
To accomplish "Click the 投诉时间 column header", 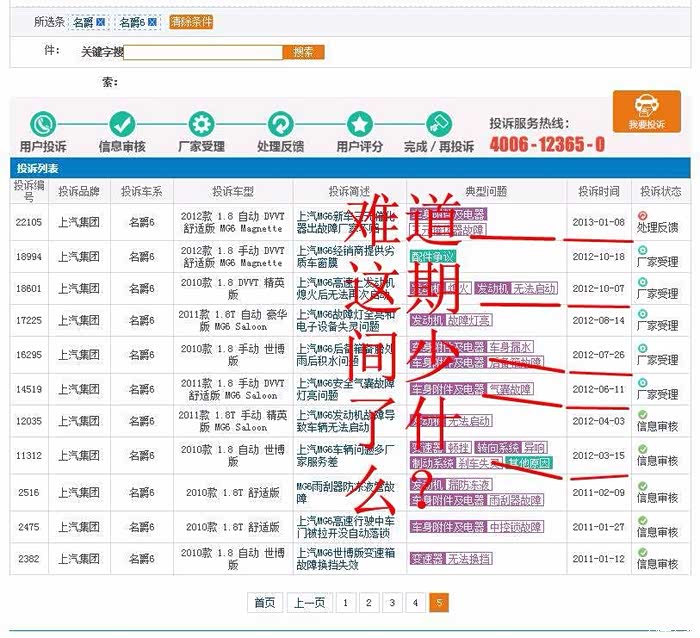I will pyautogui.click(x=598, y=191).
